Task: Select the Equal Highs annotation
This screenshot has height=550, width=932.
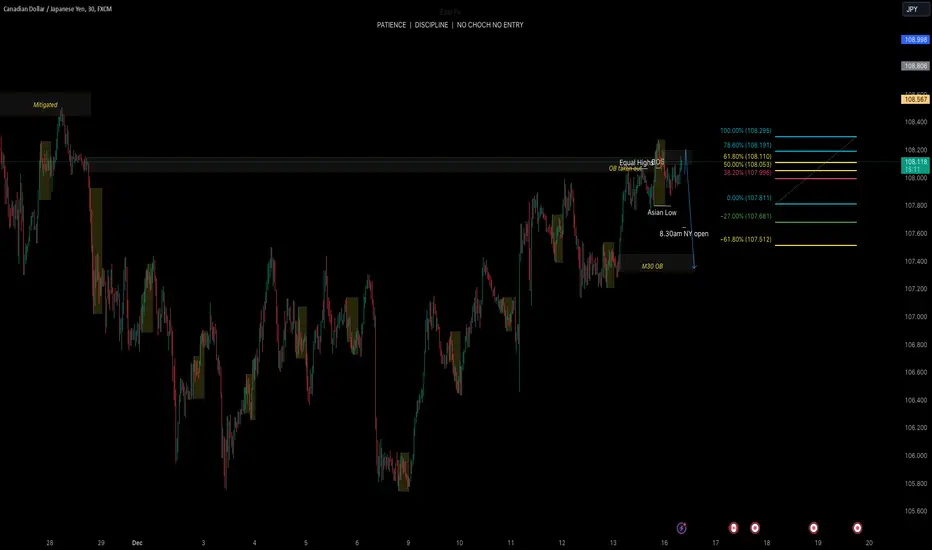Action: 635,162
